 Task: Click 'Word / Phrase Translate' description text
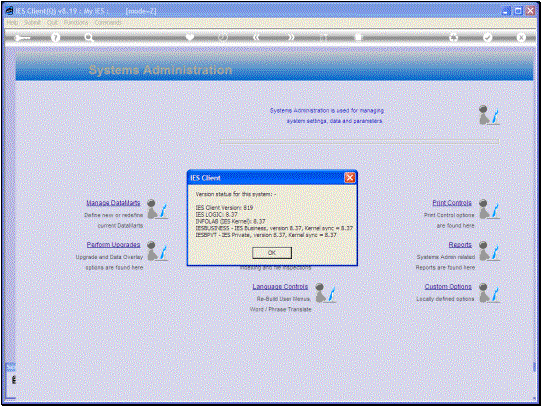281,309
